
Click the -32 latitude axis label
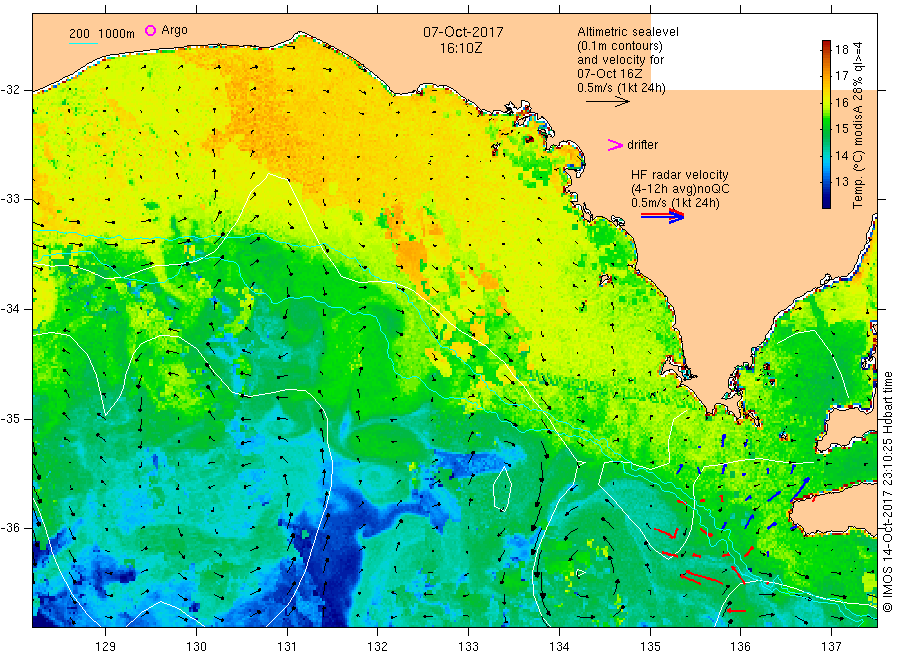(x=10, y=90)
